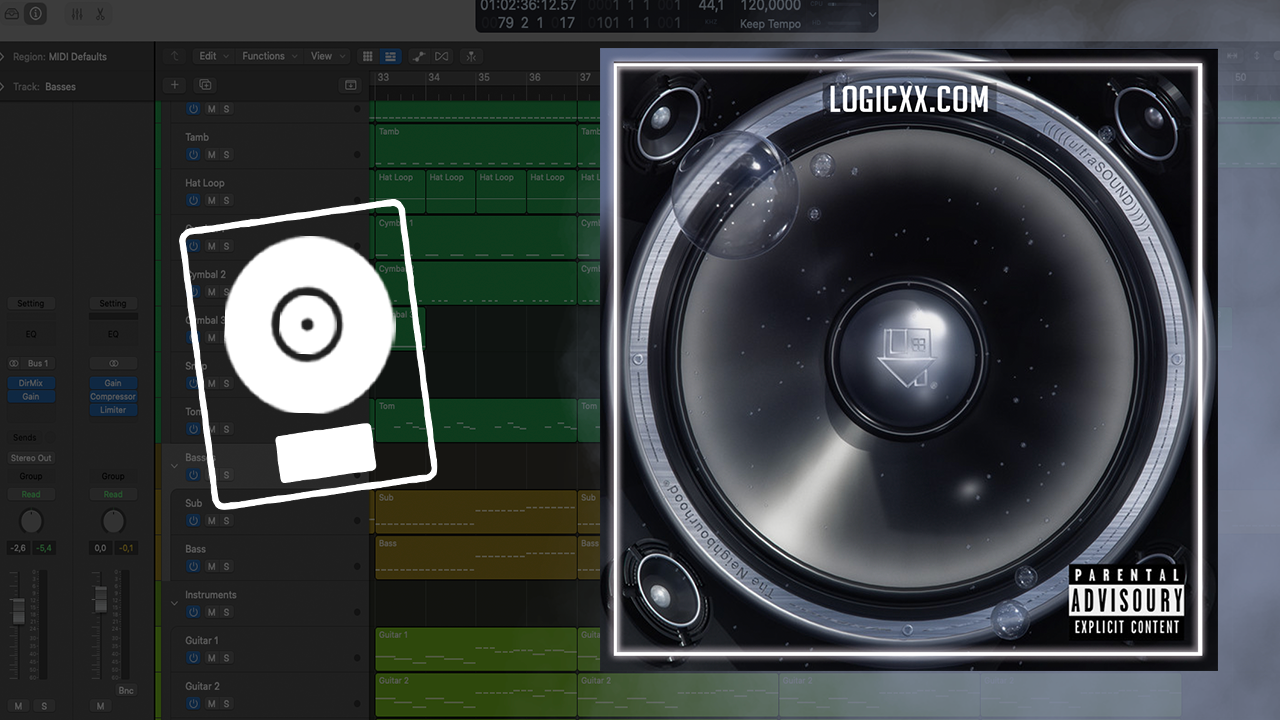This screenshot has height=720, width=1280.
Task: Click the left channel volume fader
Action: (17, 610)
